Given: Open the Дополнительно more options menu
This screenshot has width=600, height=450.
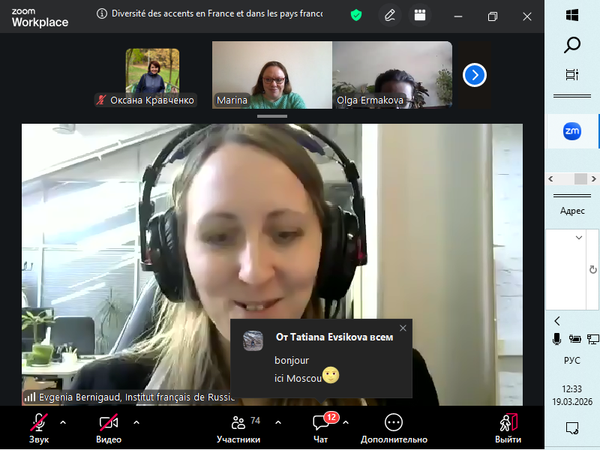Looking at the screenshot, I should tap(394, 427).
